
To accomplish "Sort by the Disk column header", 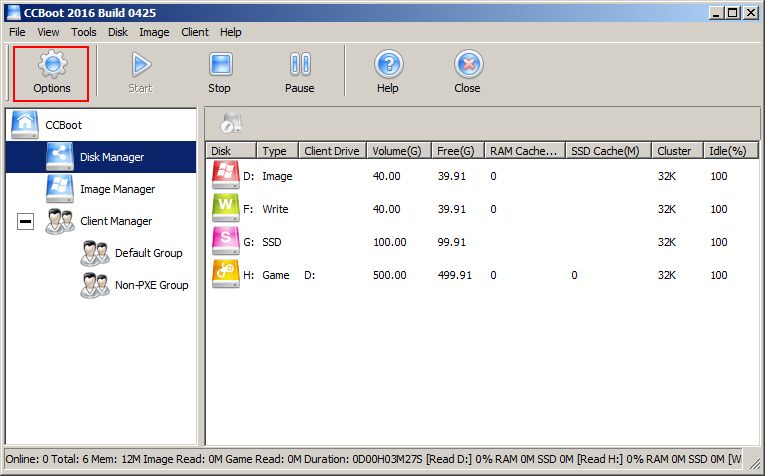I will pos(231,151).
